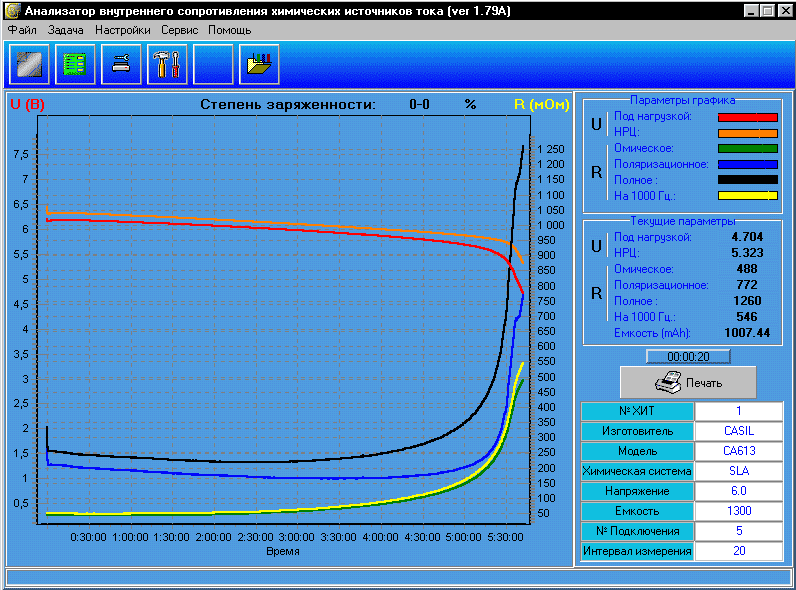Pick the orange НРЦ color swatch
The image size is (796, 590).
tap(748, 133)
